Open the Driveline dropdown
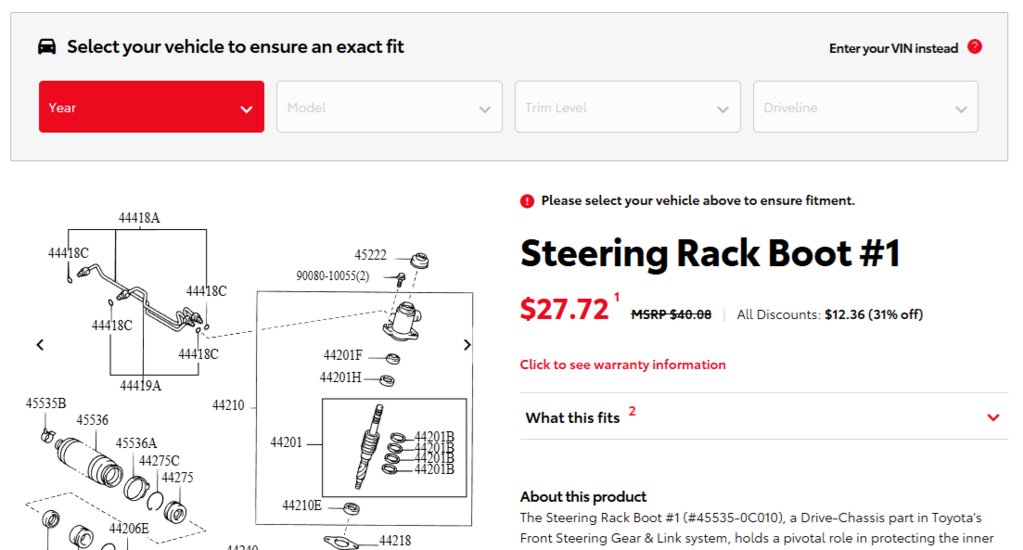This screenshot has height=550, width=1023. [x=866, y=107]
